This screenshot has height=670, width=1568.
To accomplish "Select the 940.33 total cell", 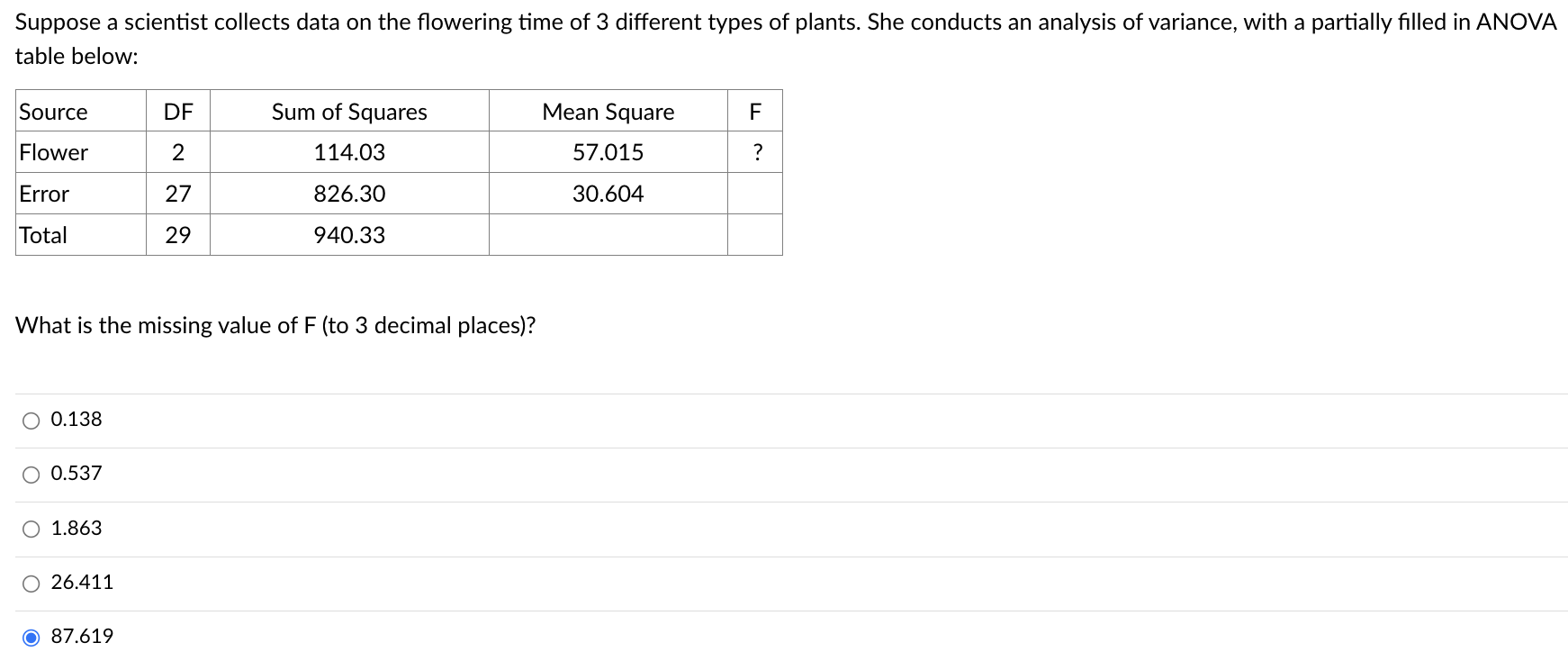I will tap(350, 235).
